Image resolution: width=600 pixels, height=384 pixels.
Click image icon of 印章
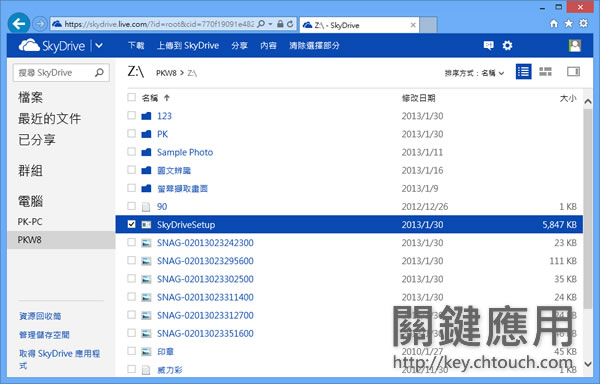pyautogui.click(x=146, y=351)
